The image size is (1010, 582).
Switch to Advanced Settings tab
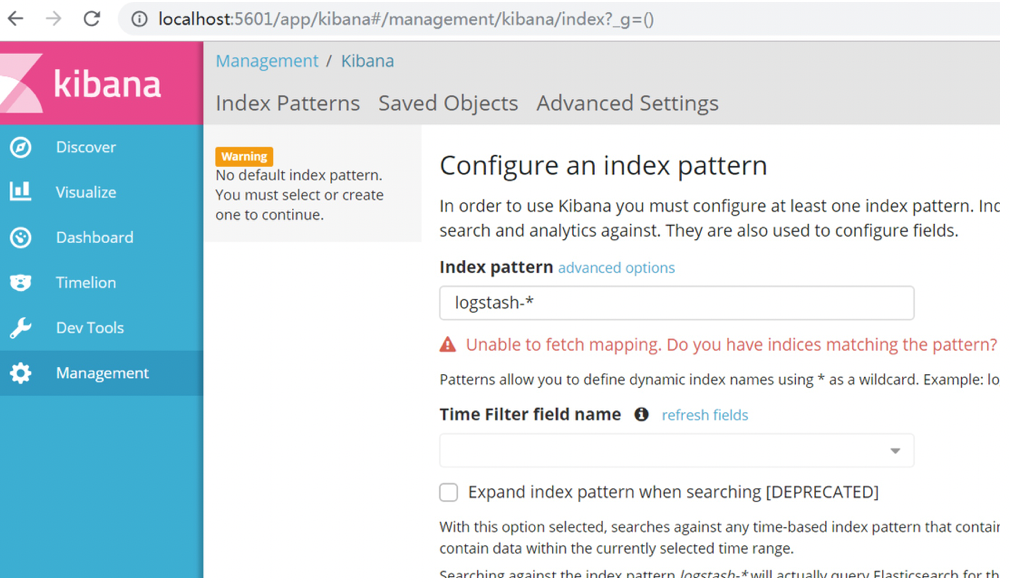pyautogui.click(x=628, y=104)
